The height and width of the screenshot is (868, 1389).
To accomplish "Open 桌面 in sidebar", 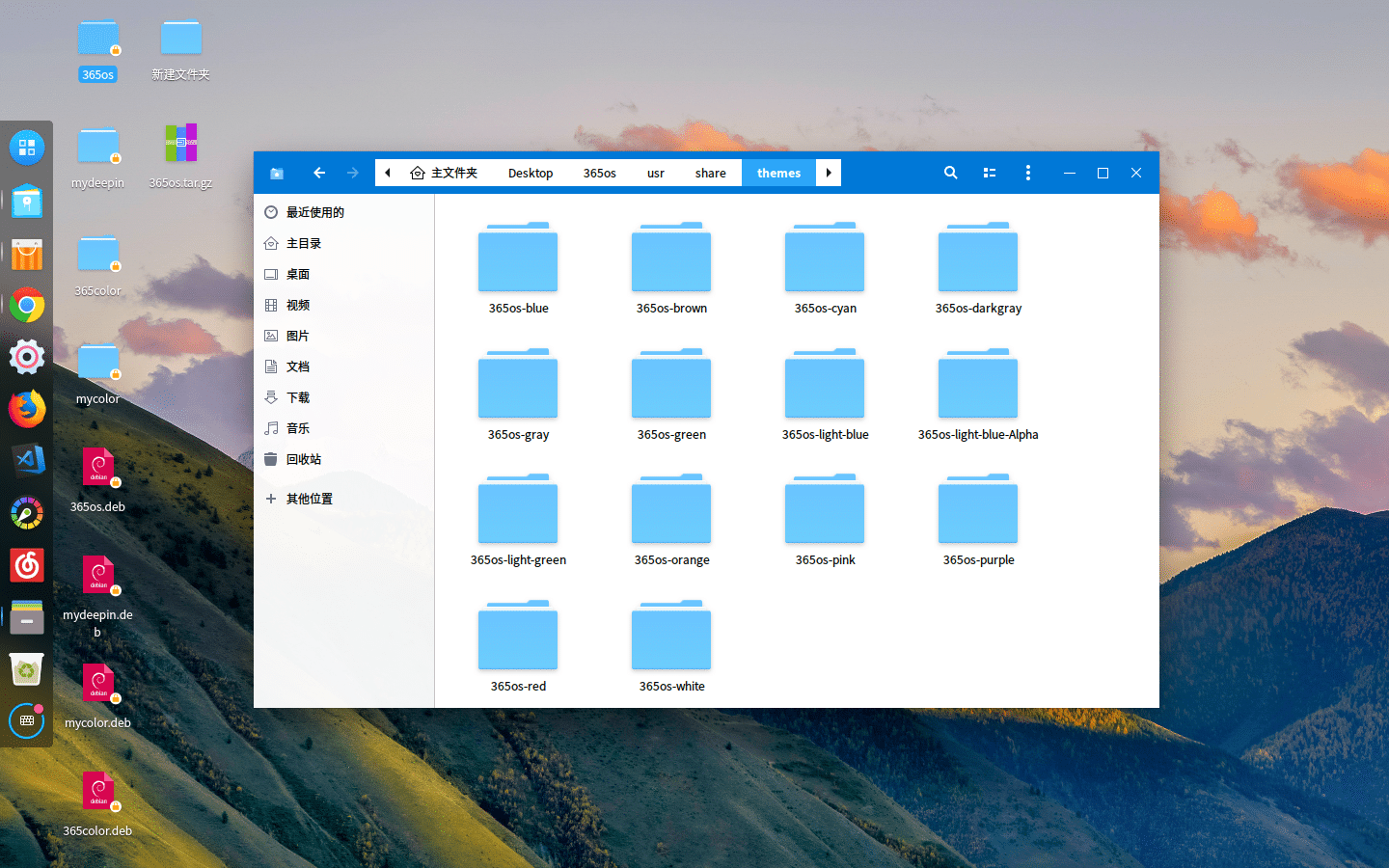I will coord(344,274).
